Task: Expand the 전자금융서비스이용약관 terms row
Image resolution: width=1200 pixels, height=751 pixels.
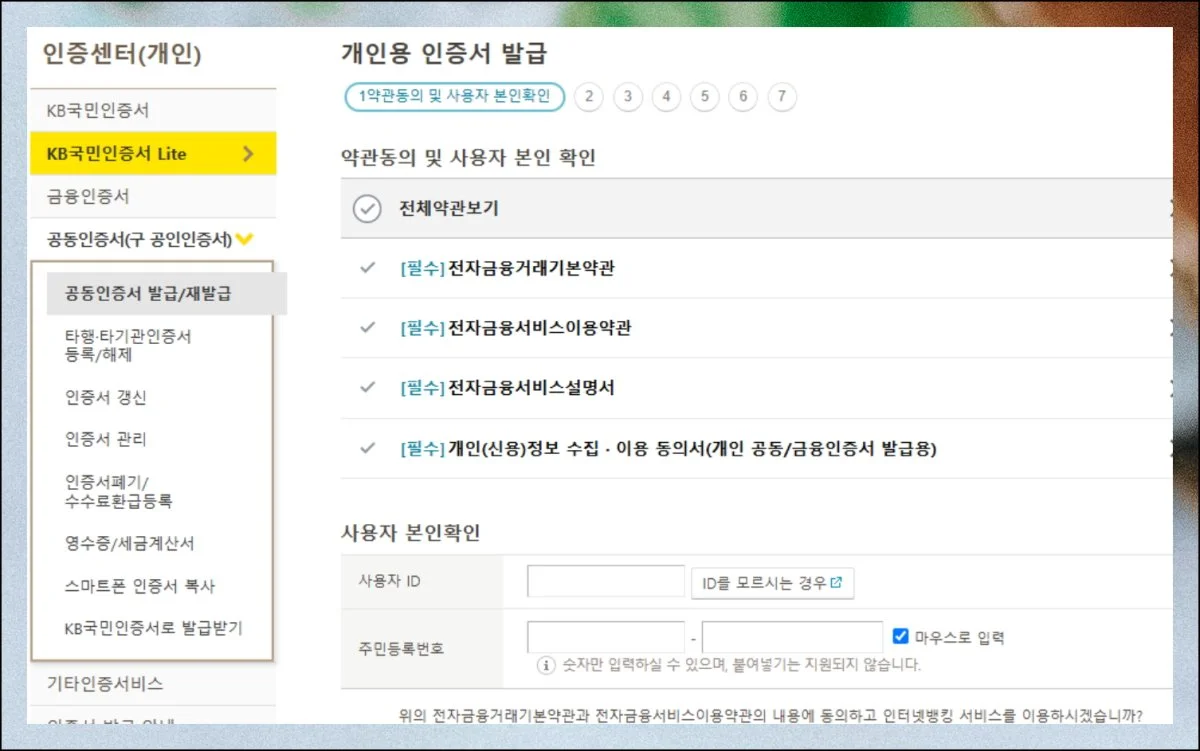Action: pos(1169,328)
